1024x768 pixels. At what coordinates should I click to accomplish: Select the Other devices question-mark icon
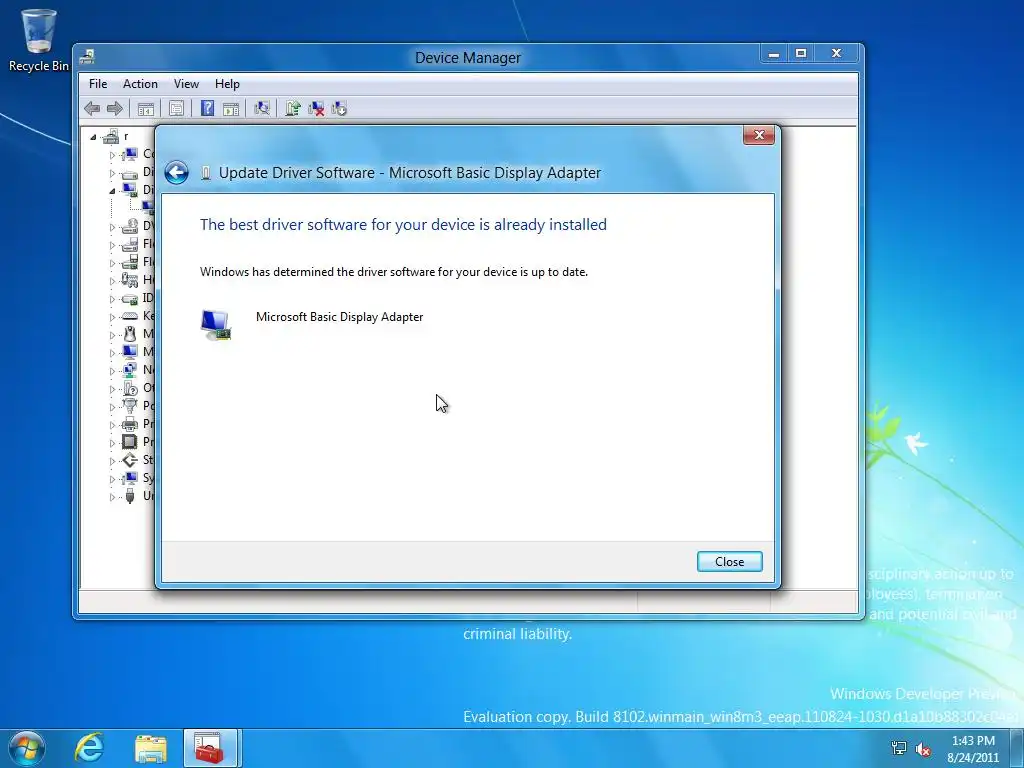click(130, 388)
